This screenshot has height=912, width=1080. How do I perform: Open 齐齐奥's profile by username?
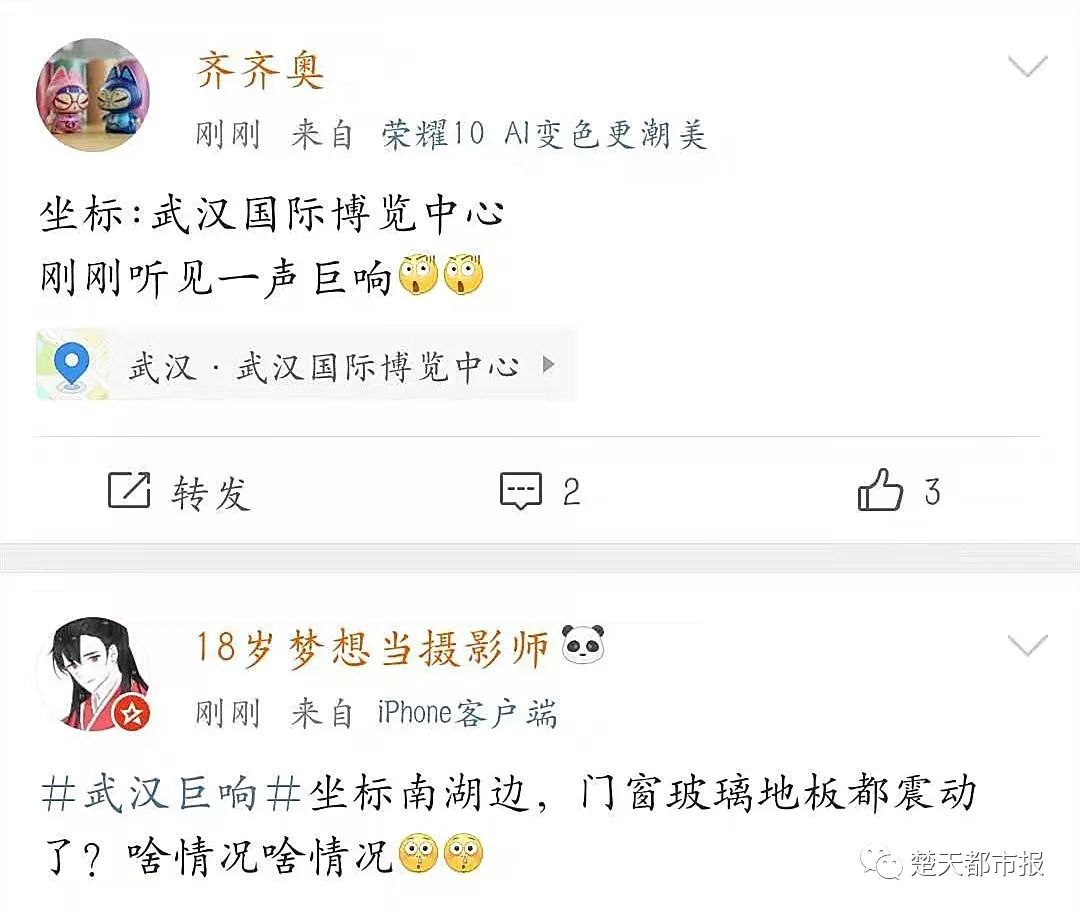click(260, 70)
